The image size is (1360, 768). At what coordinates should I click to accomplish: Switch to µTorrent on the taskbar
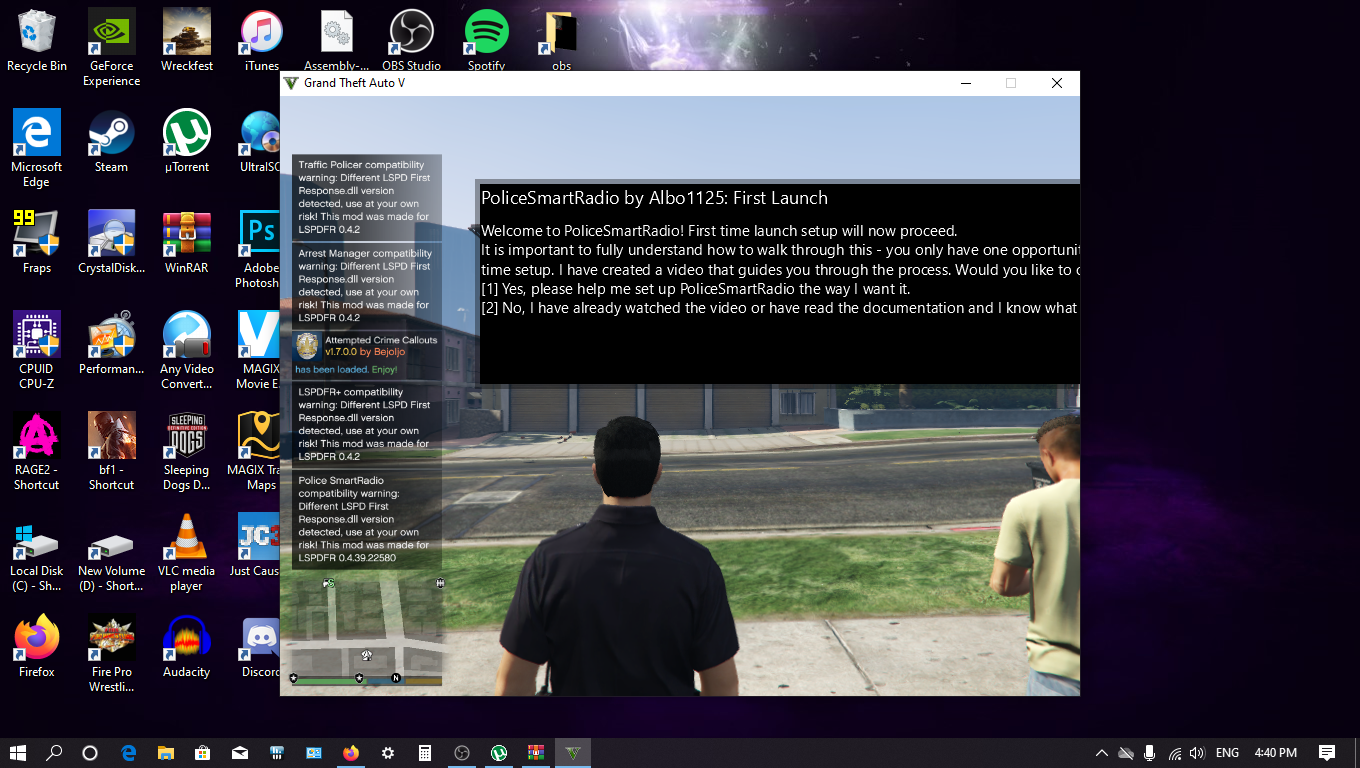[x=499, y=753]
